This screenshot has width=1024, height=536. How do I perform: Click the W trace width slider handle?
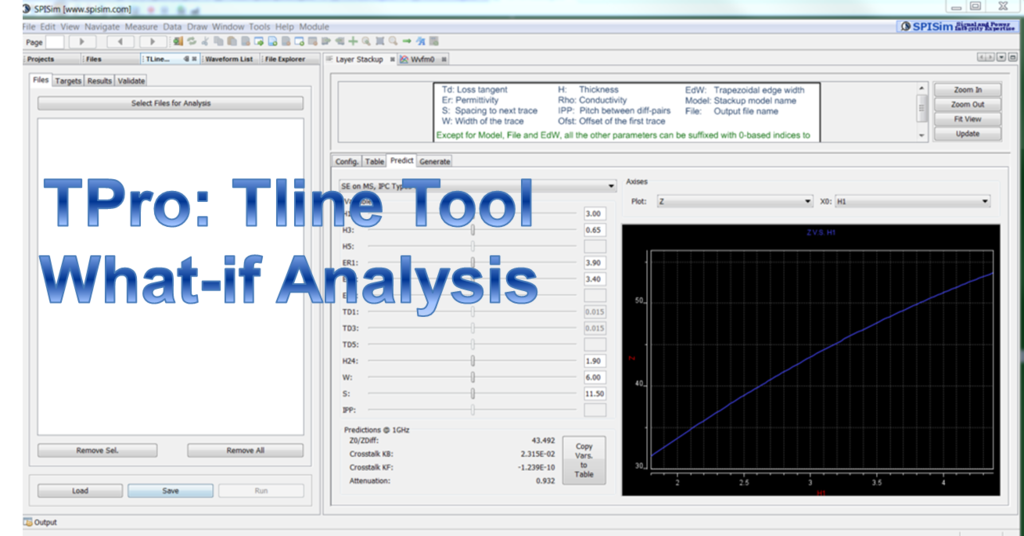(x=473, y=378)
